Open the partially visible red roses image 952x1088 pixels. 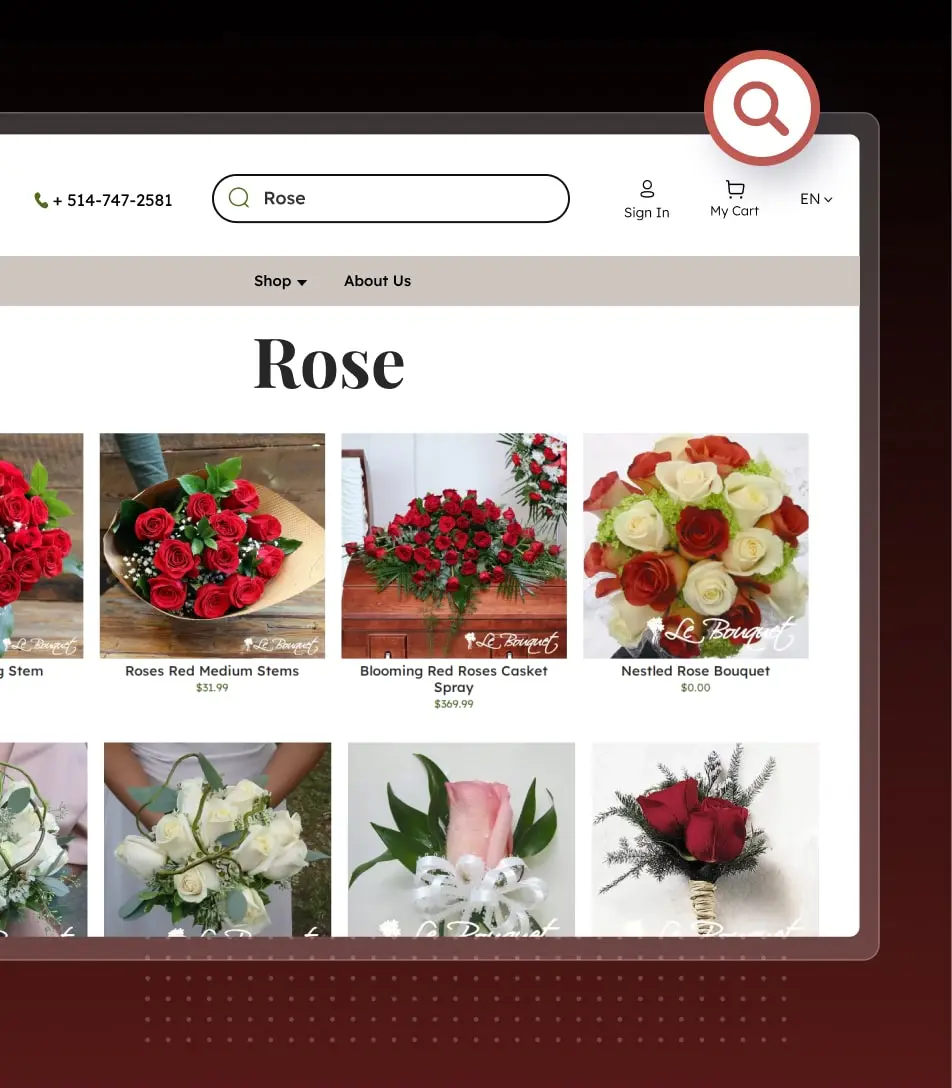click(40, 545)
